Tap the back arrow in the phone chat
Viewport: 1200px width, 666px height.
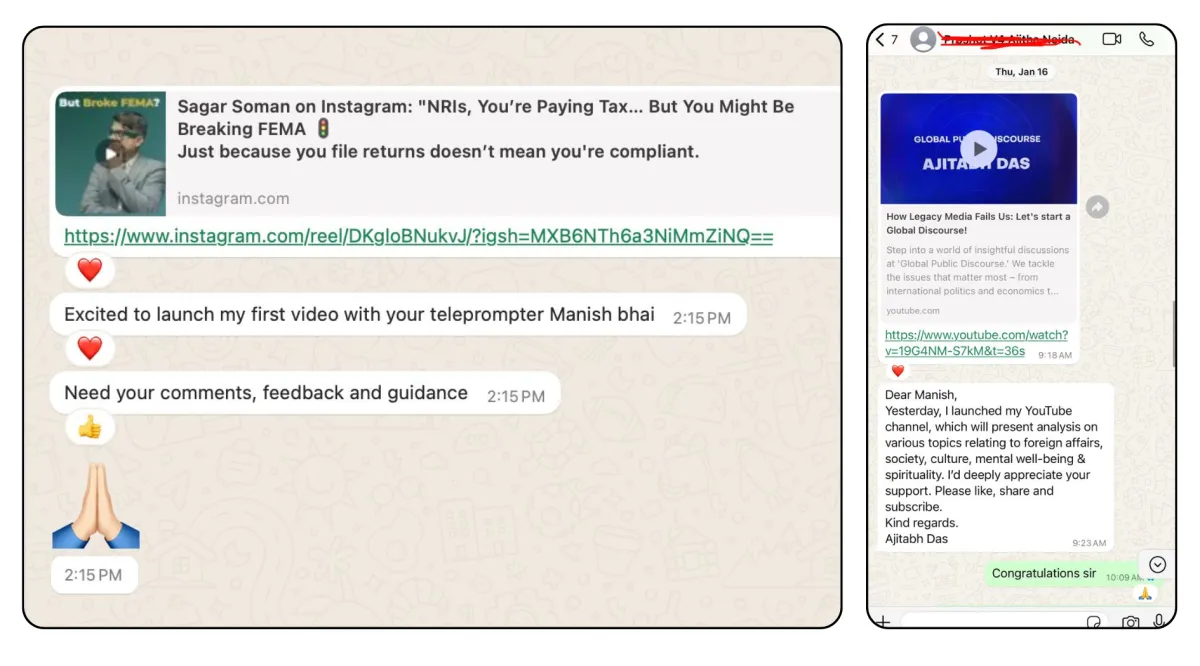(x=880, y=40)
